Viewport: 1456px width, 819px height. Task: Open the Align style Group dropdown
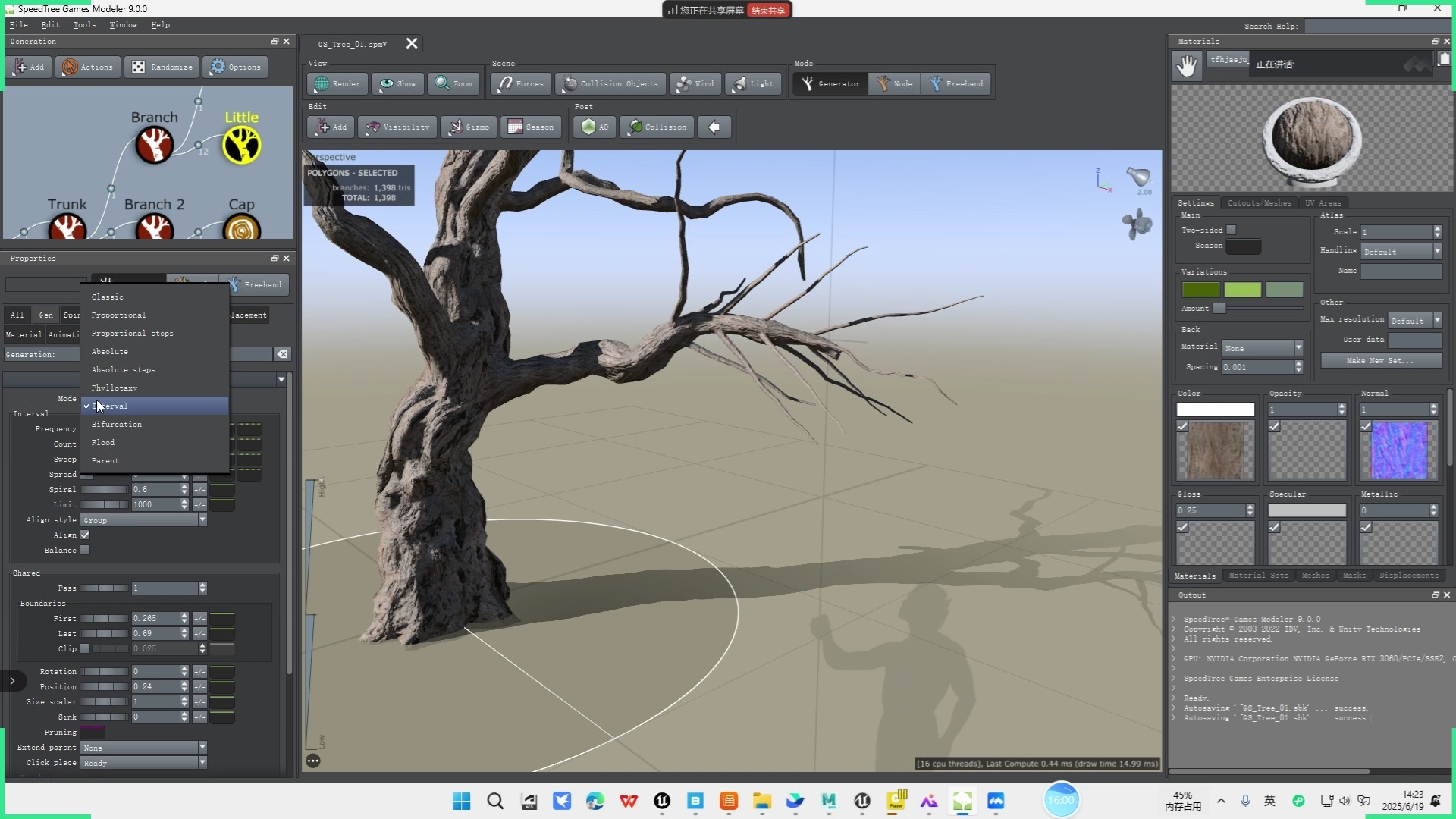click(143, 520)
